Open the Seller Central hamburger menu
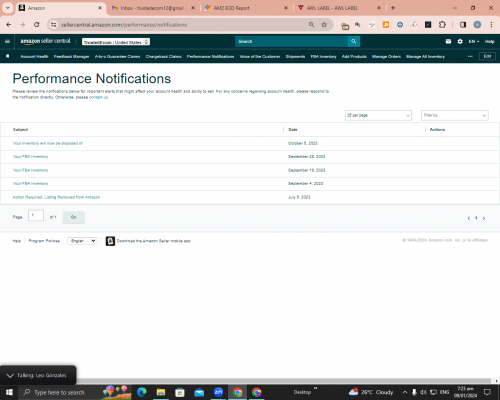 (x=7, y=41)
